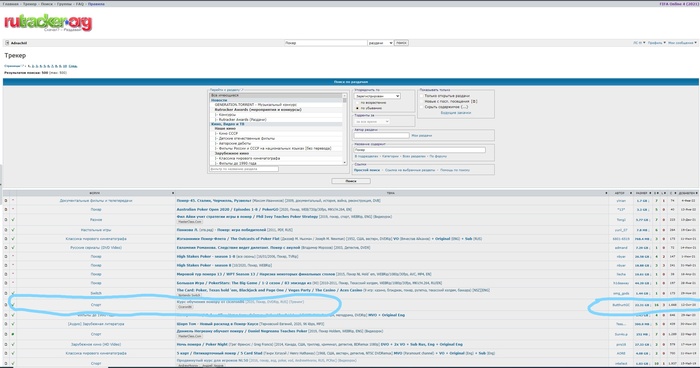Click the scroll-down arrow of the forum list

pos(345,163)
